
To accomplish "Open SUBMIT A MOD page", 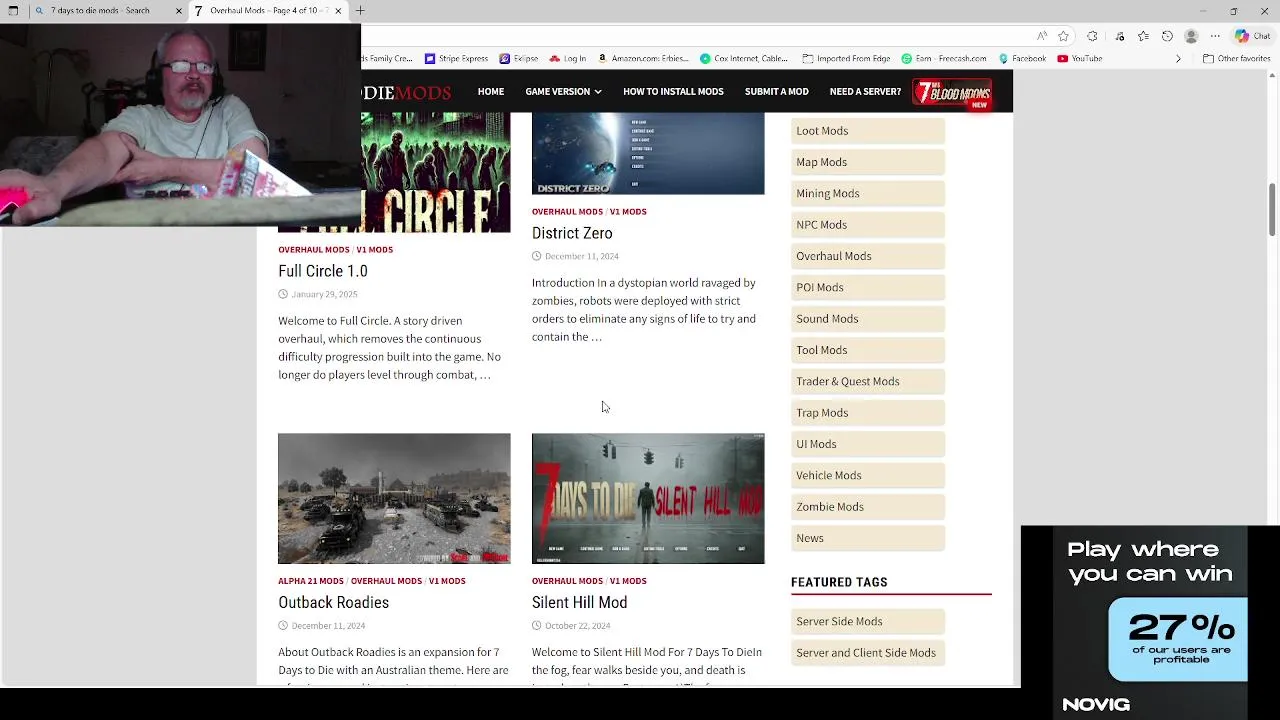I will (777, 91).
